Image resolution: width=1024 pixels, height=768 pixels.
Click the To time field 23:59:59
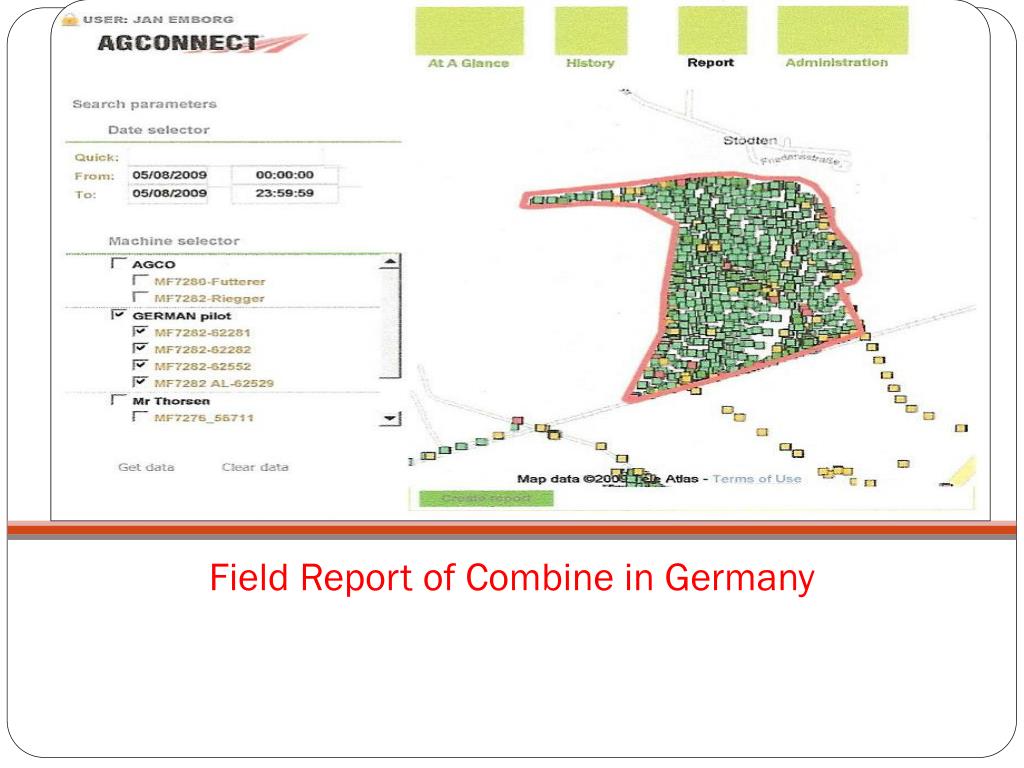[285, 193]
